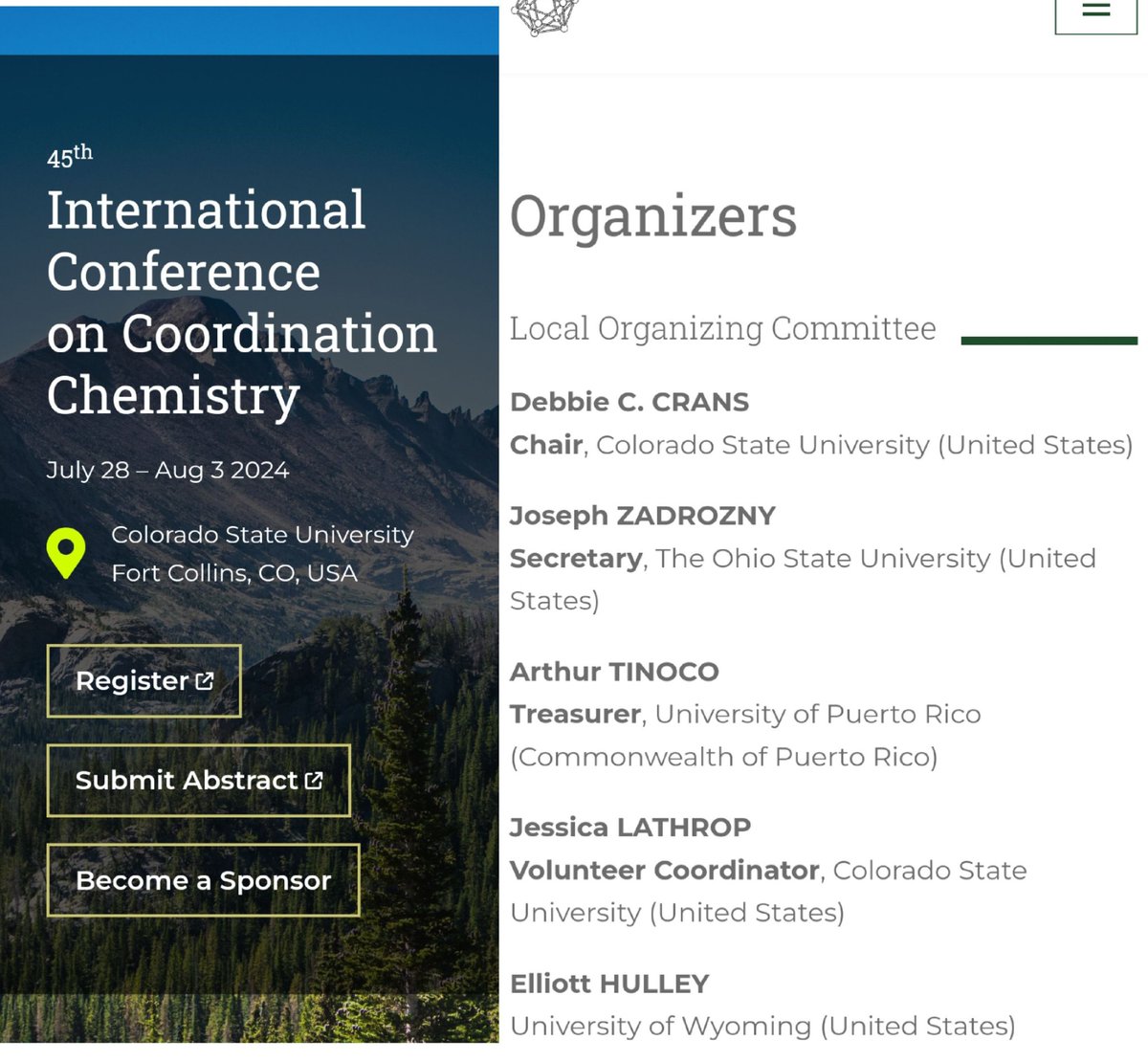Click the Submit Abstract button

pos(199,781)
